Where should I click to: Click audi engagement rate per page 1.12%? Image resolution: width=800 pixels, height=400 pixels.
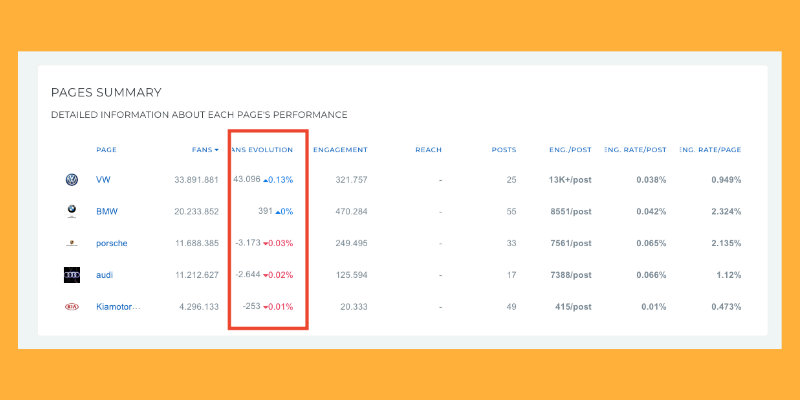pyautogui.click(x=730, y=275)
